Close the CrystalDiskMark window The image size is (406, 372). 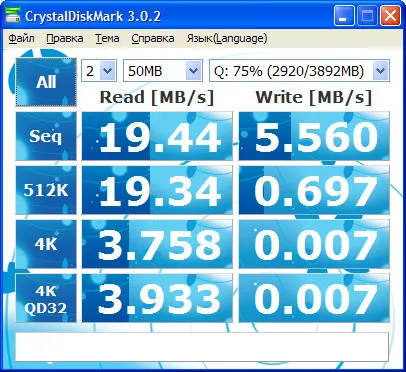390,16
